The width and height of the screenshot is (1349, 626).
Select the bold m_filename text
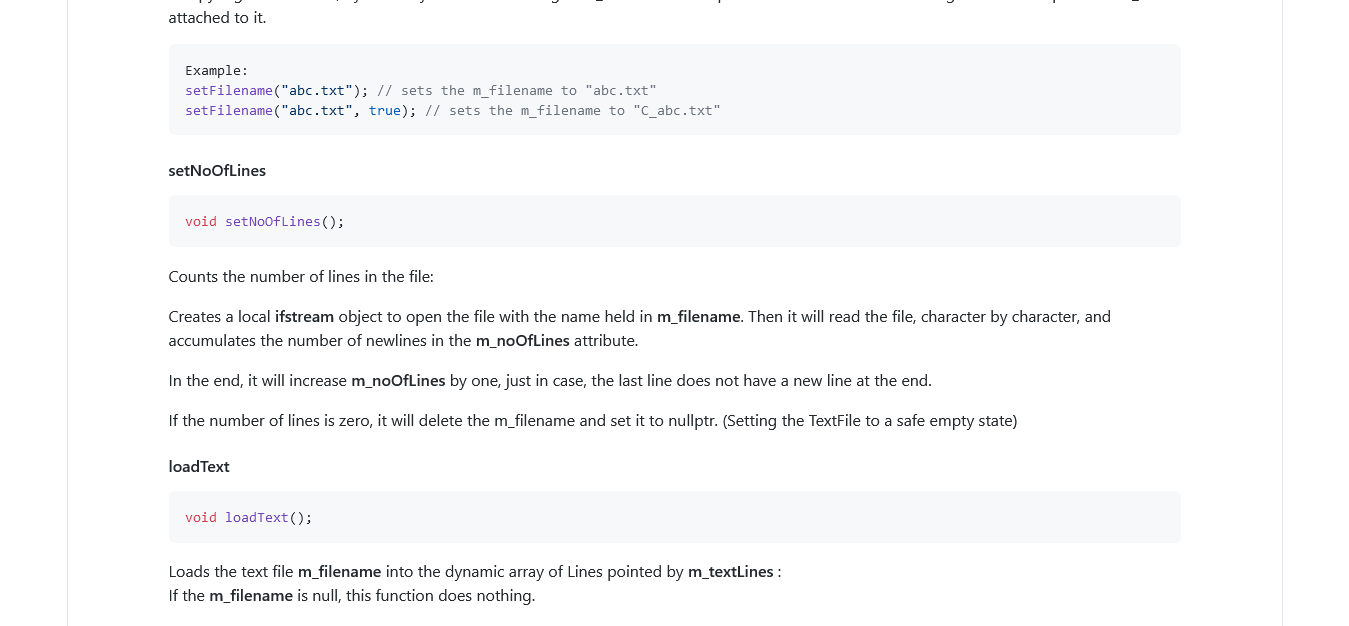pos(699,316)
